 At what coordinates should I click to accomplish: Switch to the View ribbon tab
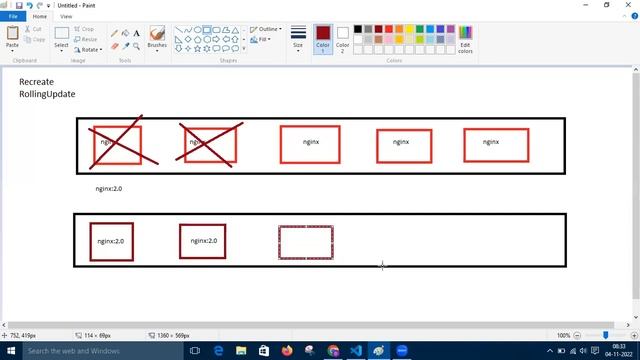[x=66, y=16]
